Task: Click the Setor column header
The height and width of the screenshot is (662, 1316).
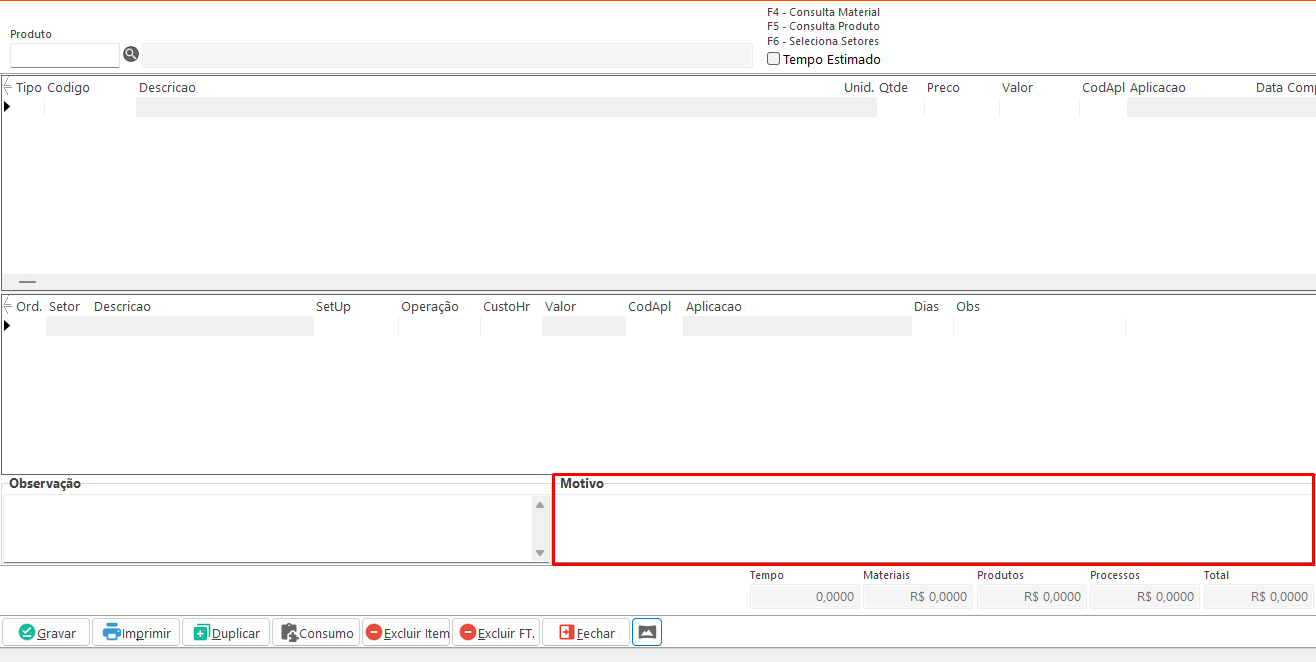Action: click(64, 307)
